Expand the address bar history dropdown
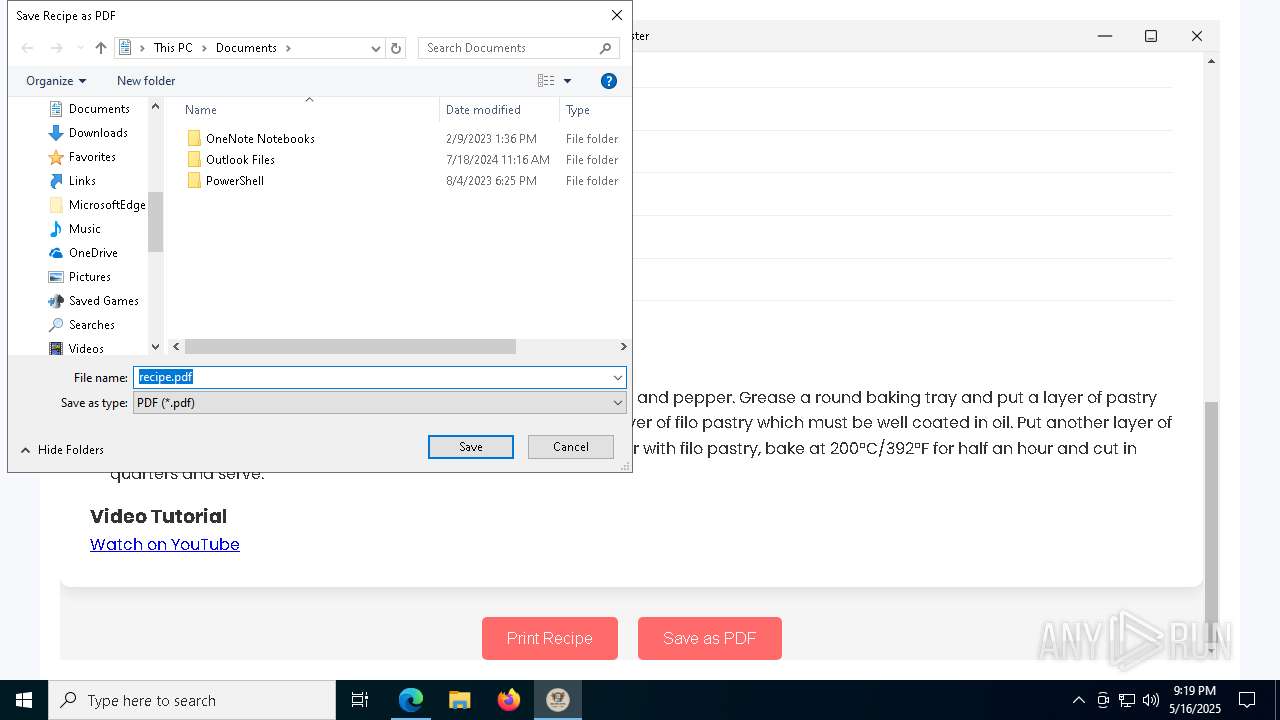Screen dimensions: 1280x720 tap(376, 48)
